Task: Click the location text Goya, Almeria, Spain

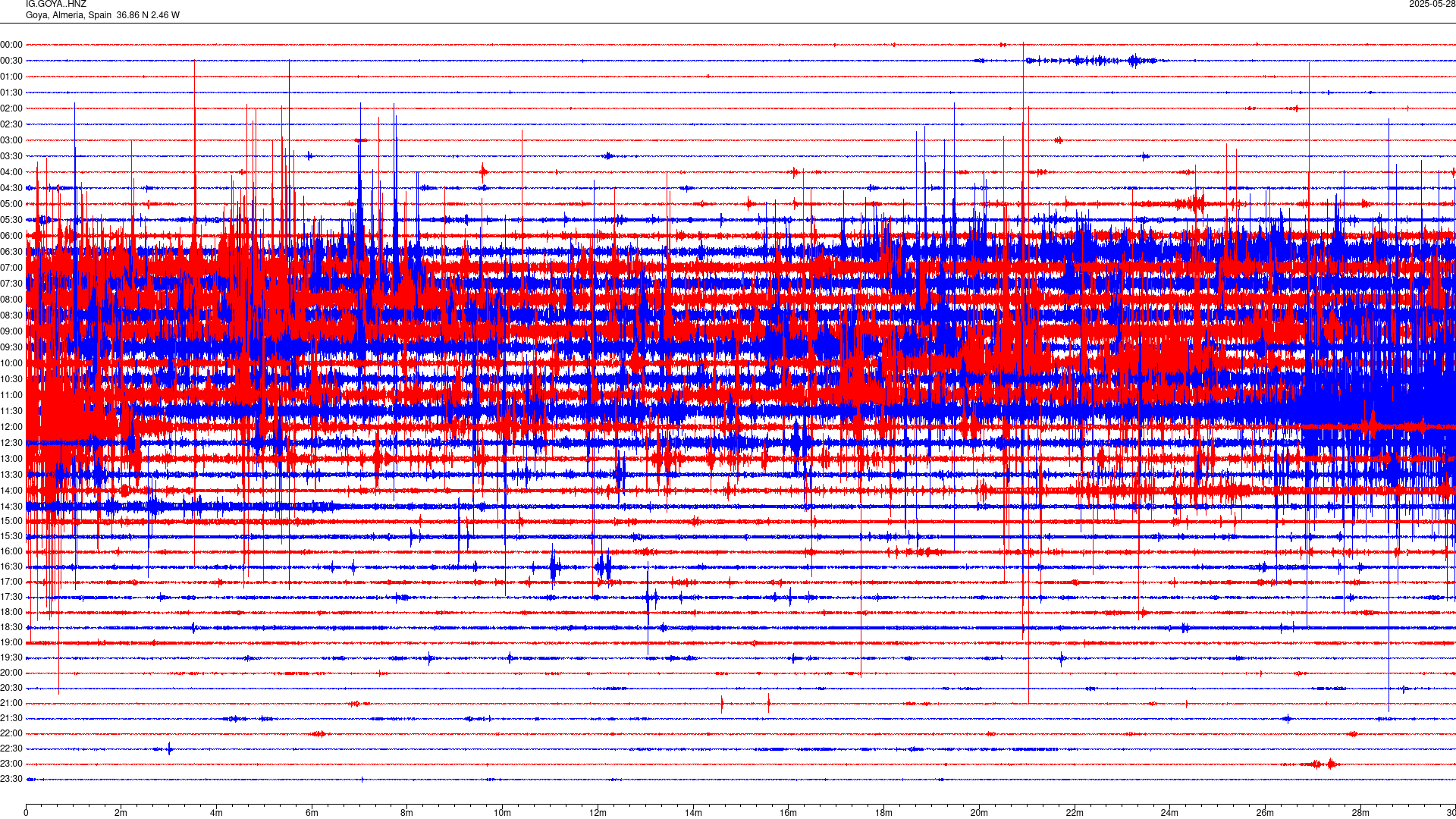Action: coord(68,15)
